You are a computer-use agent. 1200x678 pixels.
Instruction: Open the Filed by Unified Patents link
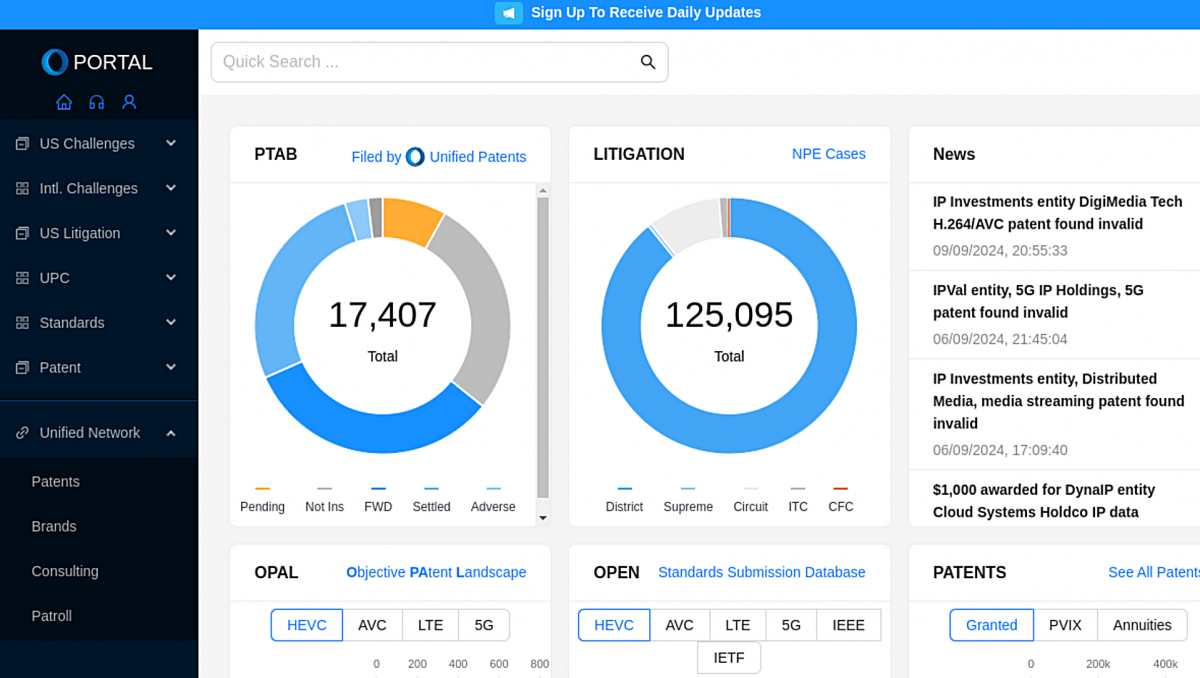coord(439,157)
